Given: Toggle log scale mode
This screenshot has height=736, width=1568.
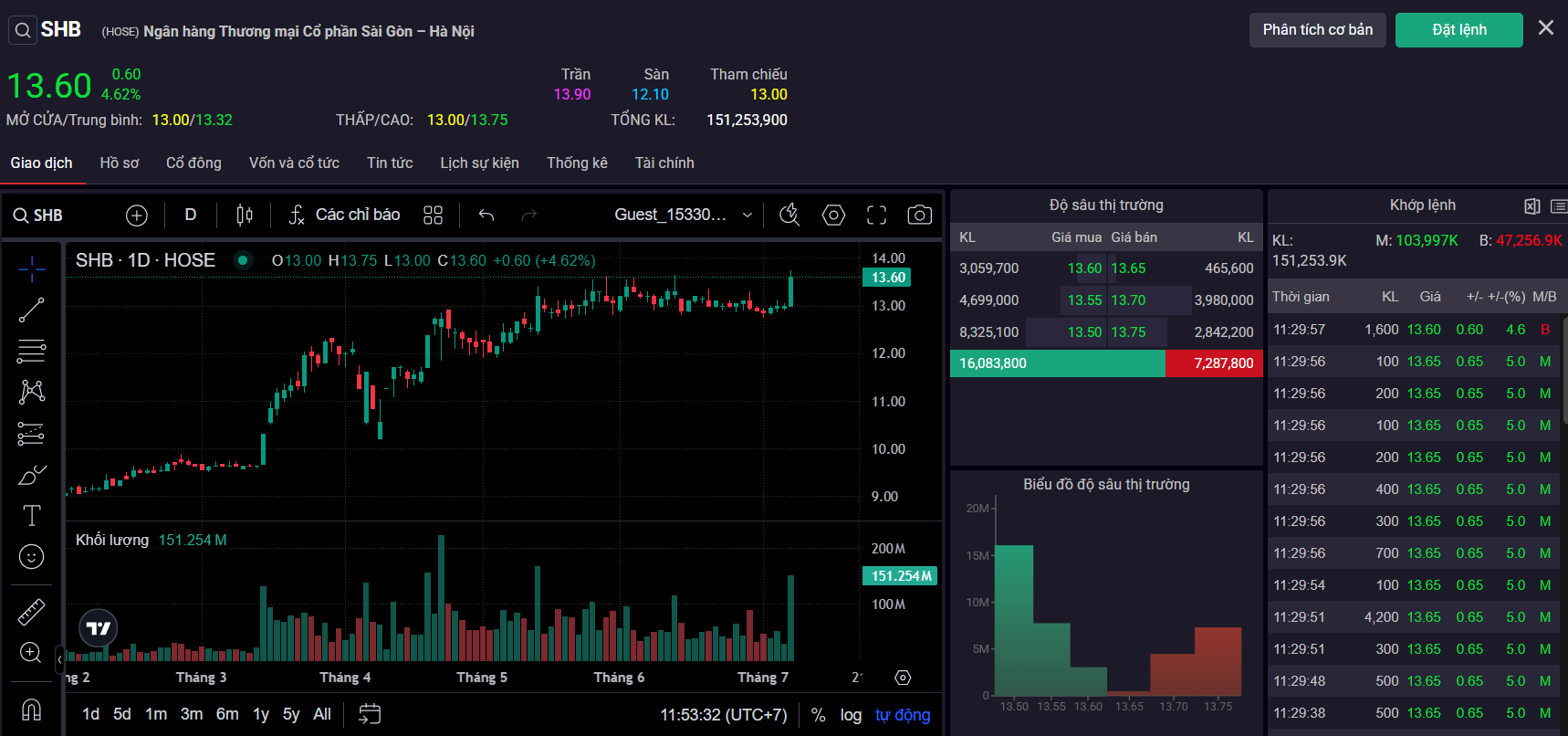Looking at the screenshot, I should (852, 715).
